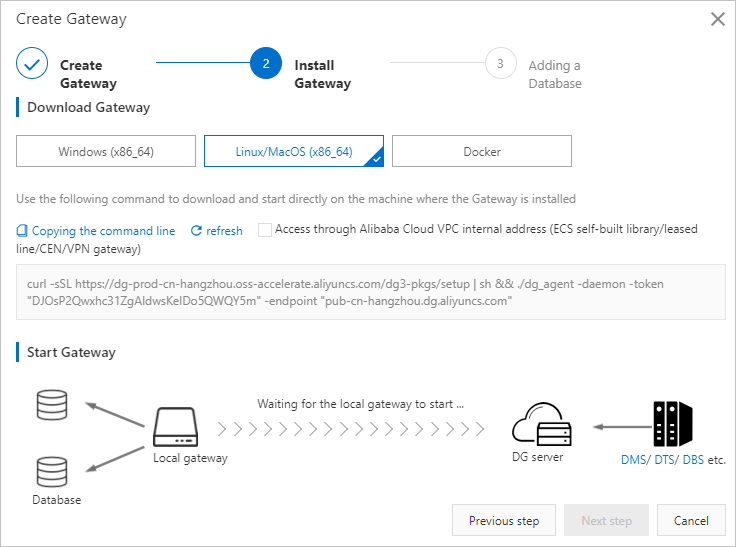Click the step 2 Install Gateway circle
Image resolution: width=736 pixels, height=547 pixels.
(x=266, y=63)
